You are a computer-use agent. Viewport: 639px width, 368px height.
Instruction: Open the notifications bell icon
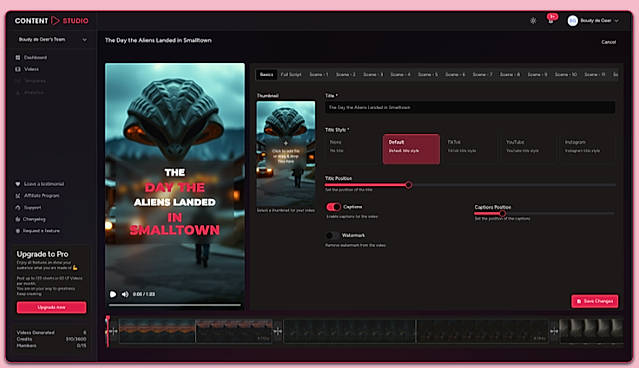551,20
